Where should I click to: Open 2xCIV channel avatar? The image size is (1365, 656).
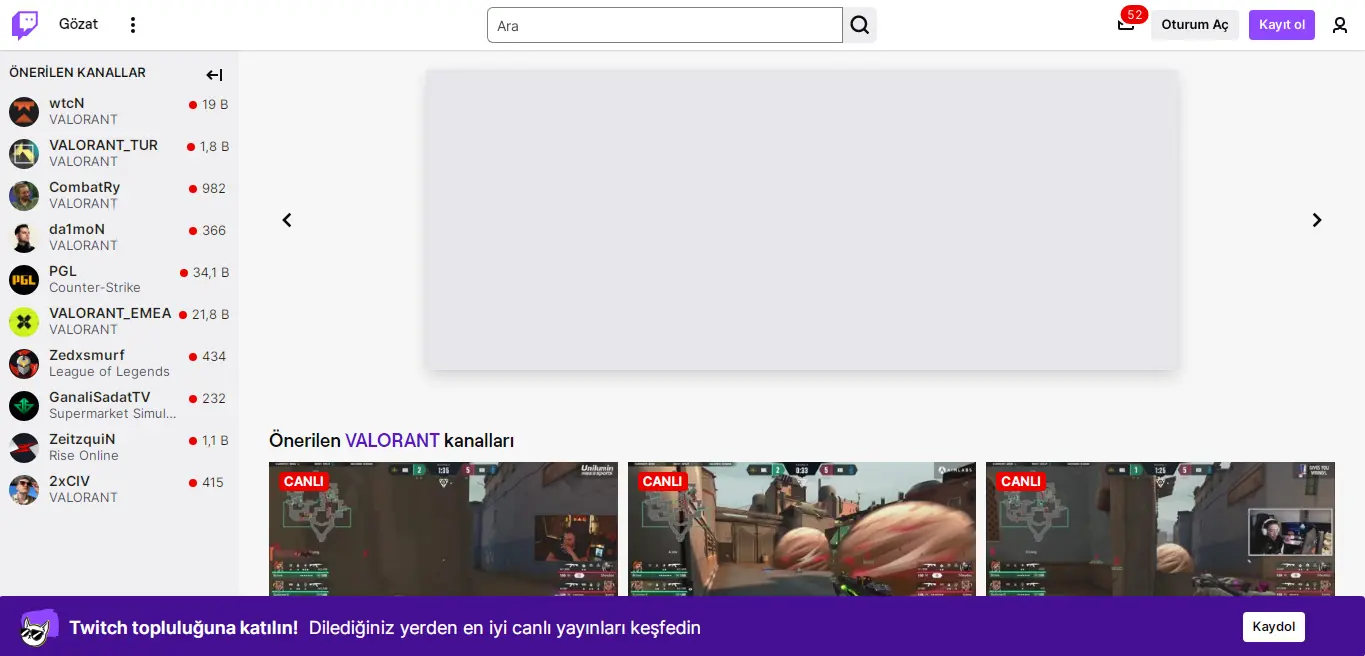click(x=24, y=489)
